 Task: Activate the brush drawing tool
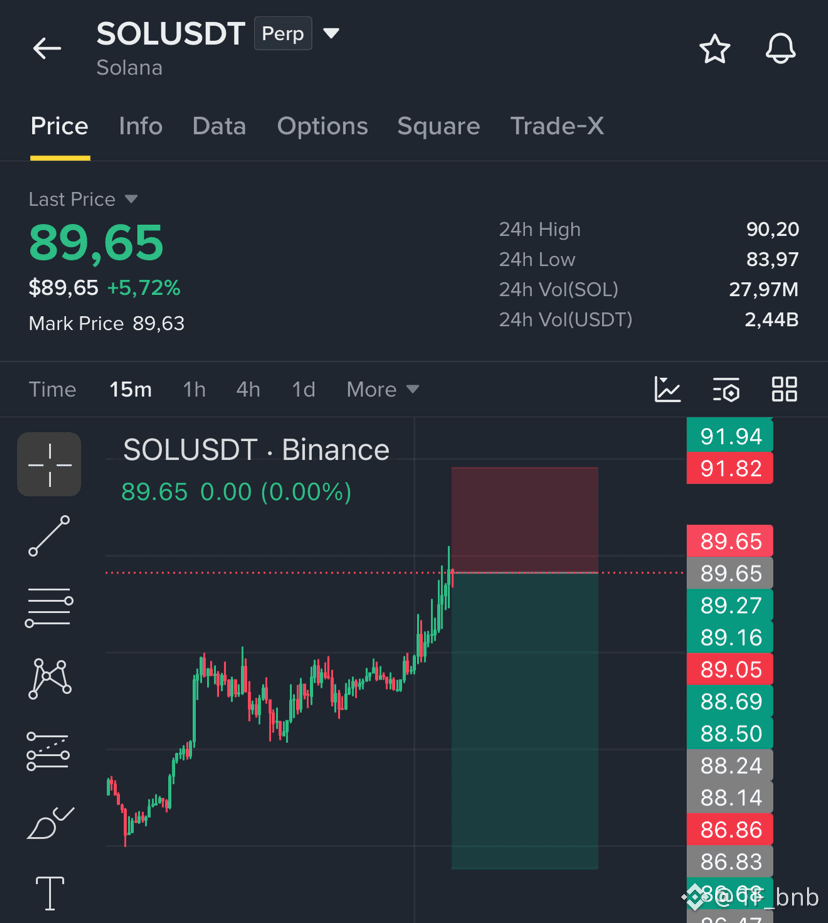(x=50, y=822)
